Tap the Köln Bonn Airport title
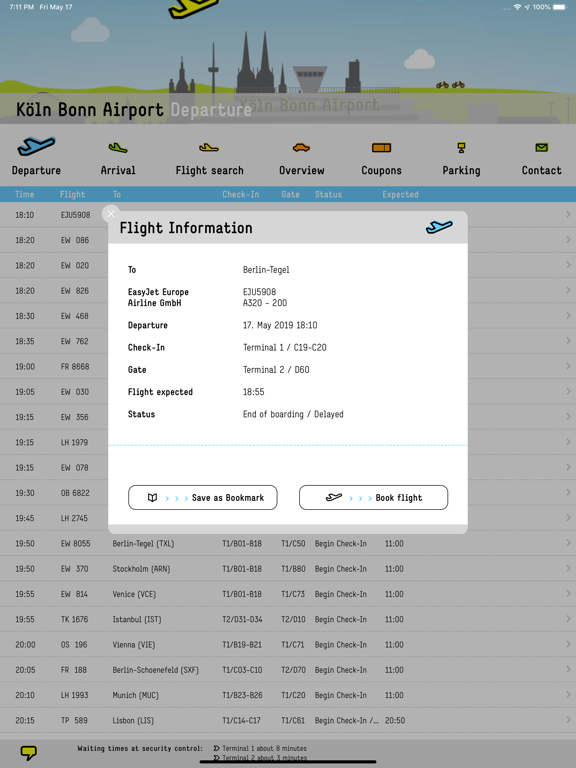Image resolution: width=576 pixels, height=768 pixels. [90, 109]
